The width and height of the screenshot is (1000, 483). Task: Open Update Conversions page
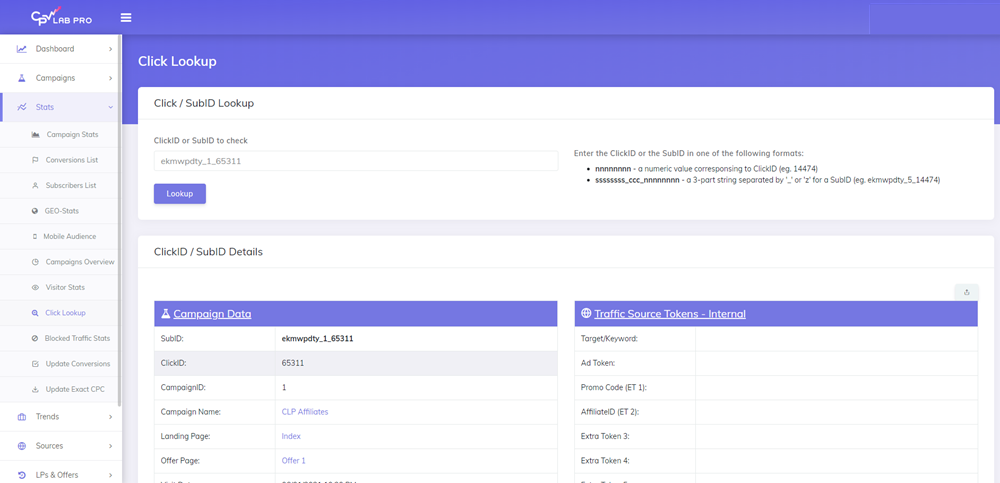[x=78, y=364]
